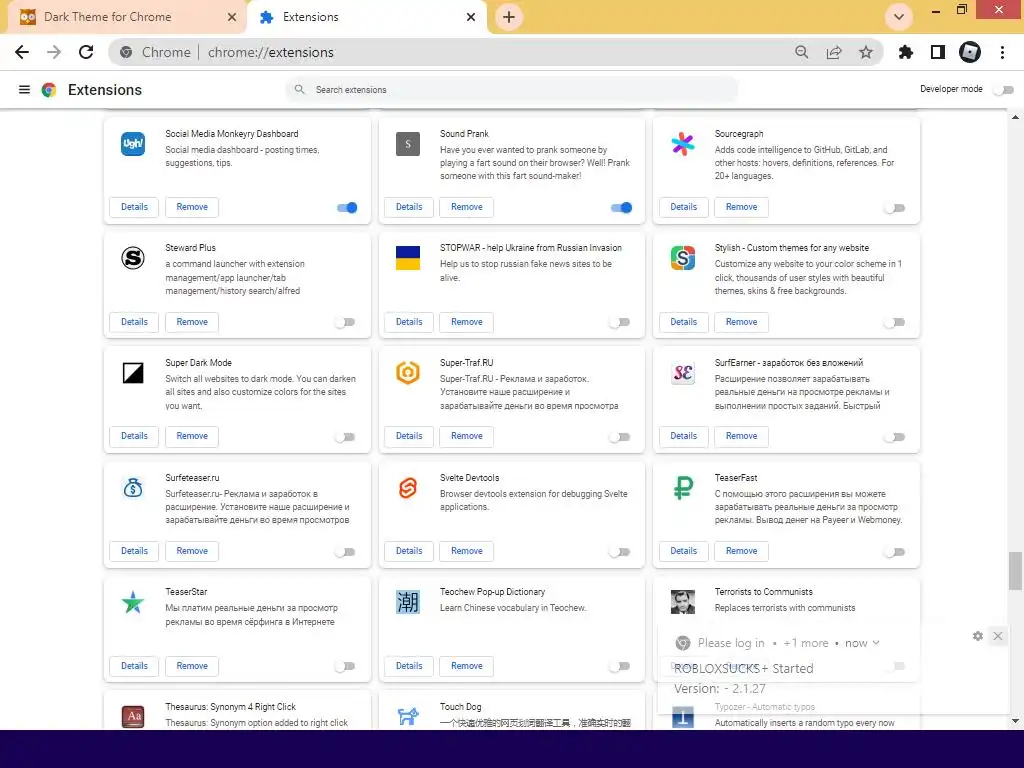Open the side panel toolbar icon

point(938,52)
